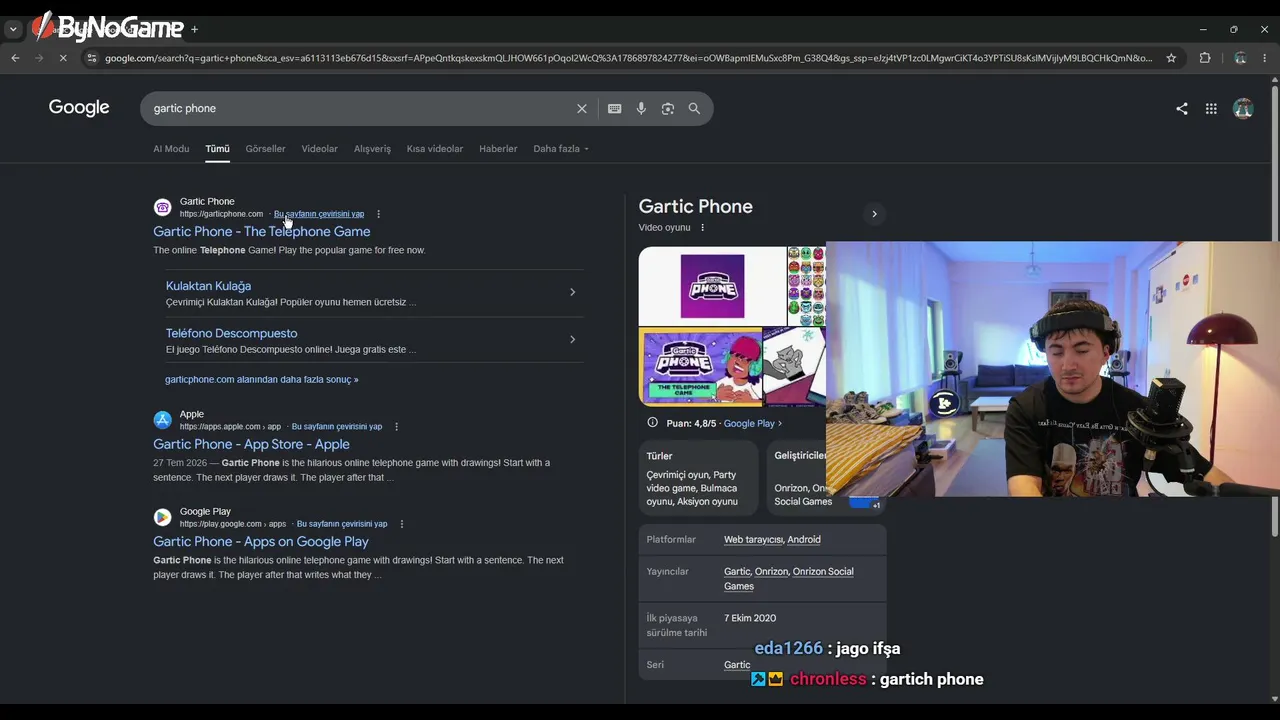
Task: Show more results from garticphone.com
Action: 261,380
